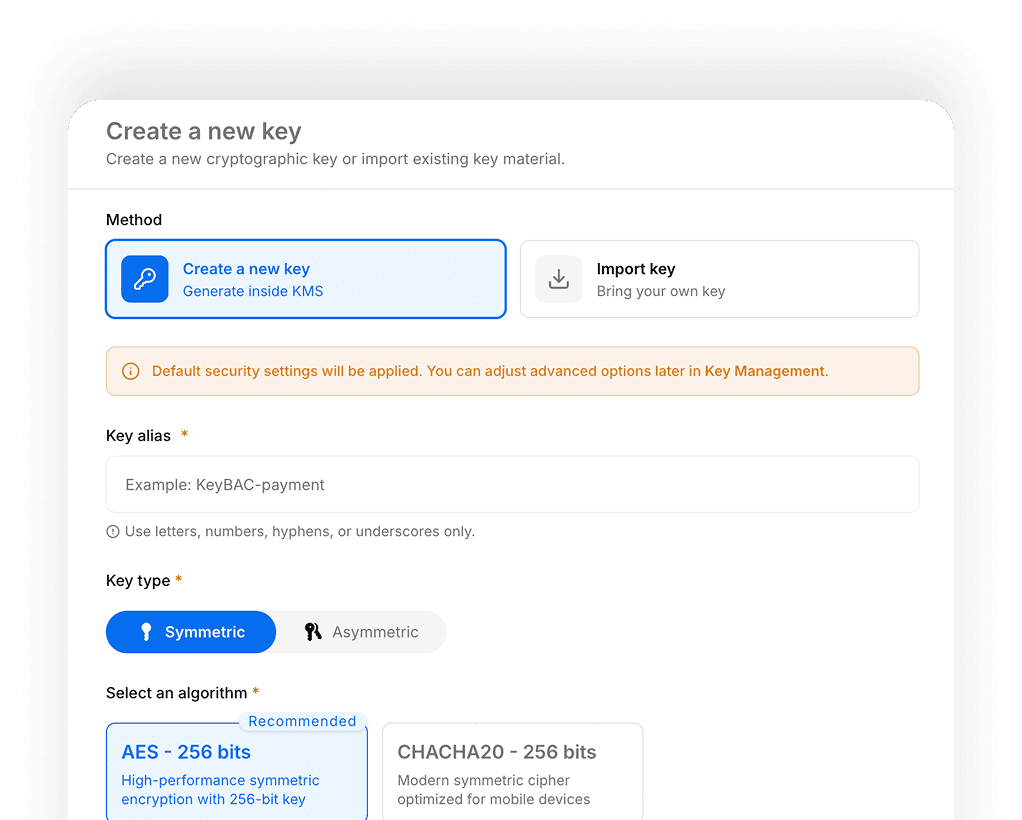Click the 'Select an algorithm' label
Screen dimensions: 1022x820
click(177, 693)
